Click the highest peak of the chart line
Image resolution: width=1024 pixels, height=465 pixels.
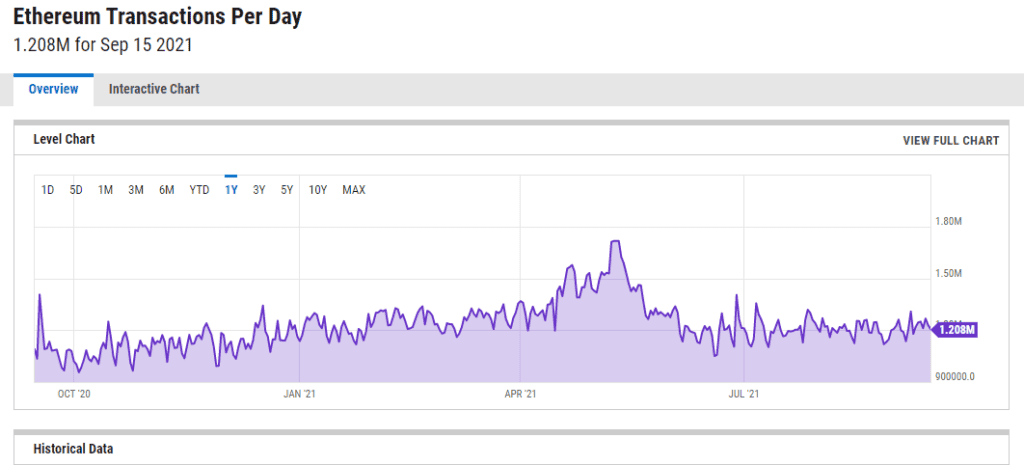(x=615, y=241)
